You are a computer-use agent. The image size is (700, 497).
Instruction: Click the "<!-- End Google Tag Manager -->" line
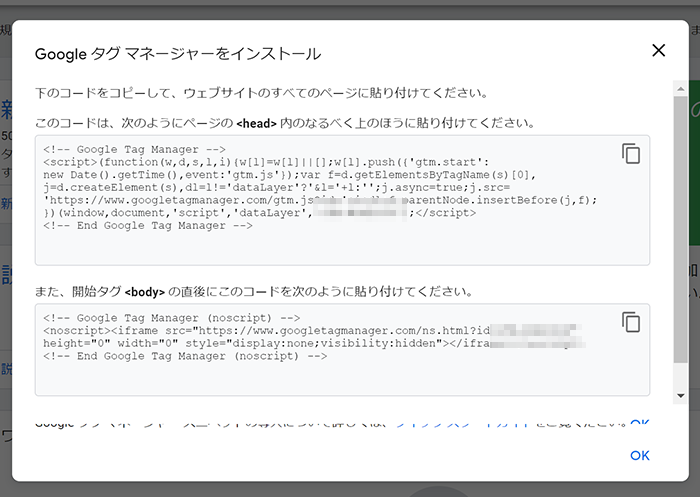[x=148, y=226]
